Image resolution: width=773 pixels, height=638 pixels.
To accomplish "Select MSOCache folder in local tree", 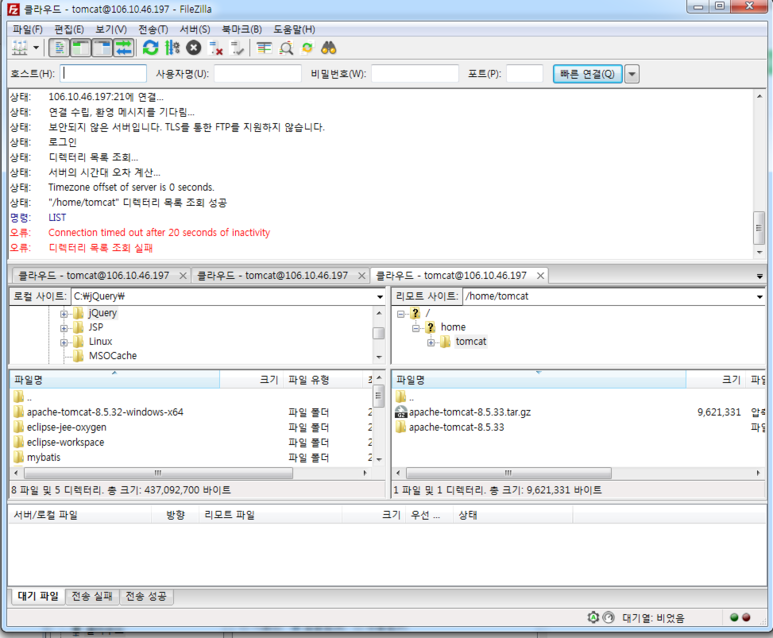I will (112, 356).
